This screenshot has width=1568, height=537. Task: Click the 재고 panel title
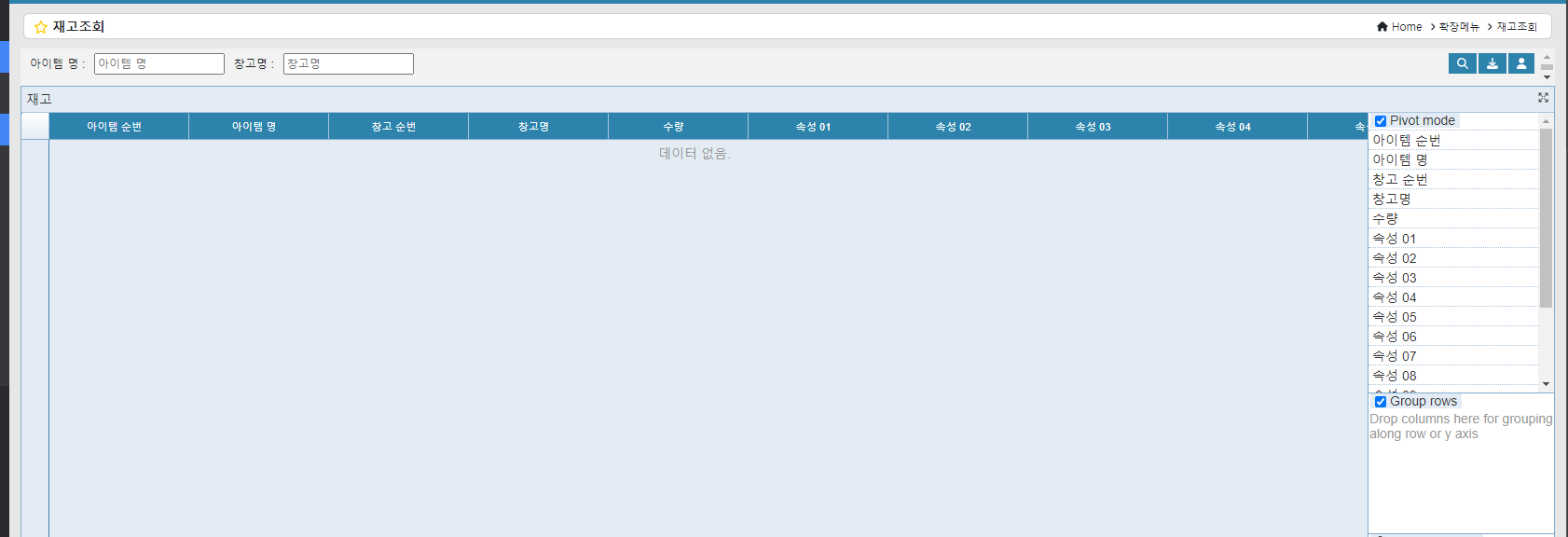pyautogui.click(x=39, y=99)
